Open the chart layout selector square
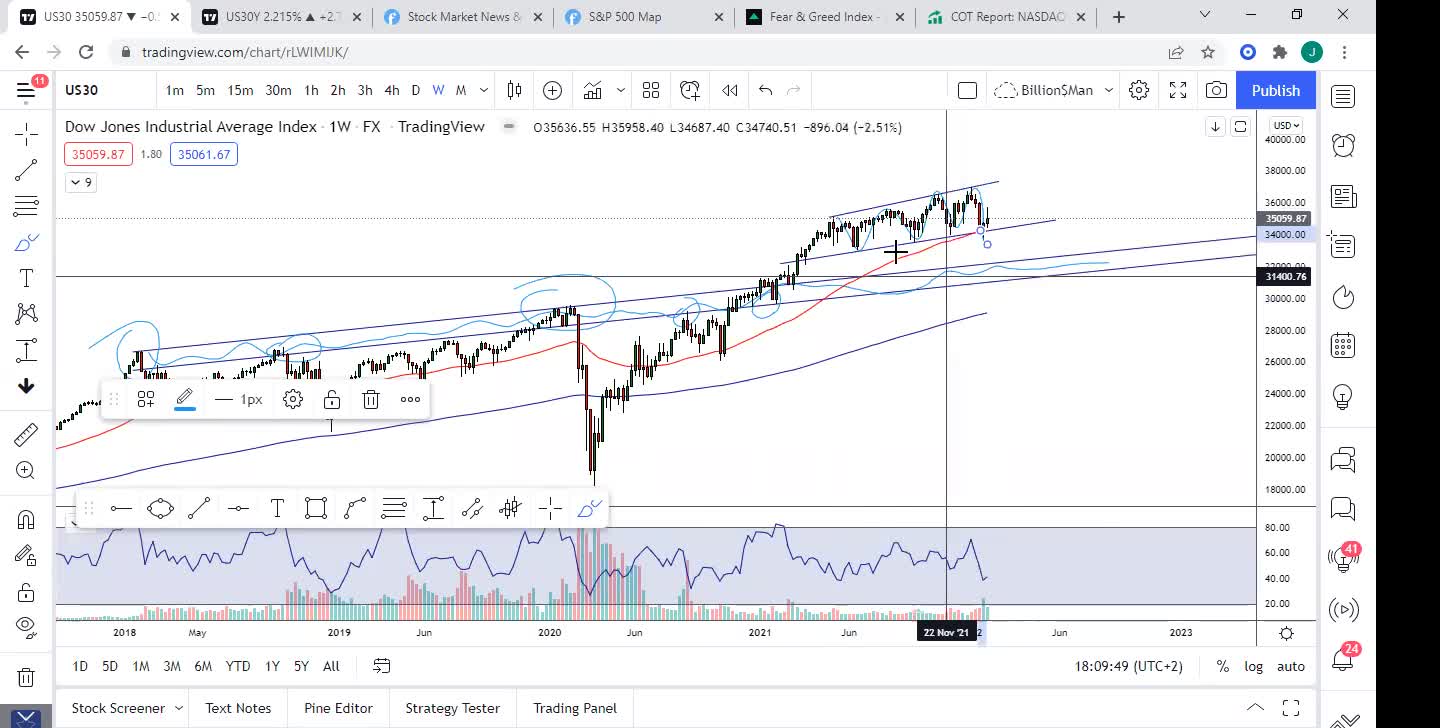1440x728 pixels. point(967,90)
